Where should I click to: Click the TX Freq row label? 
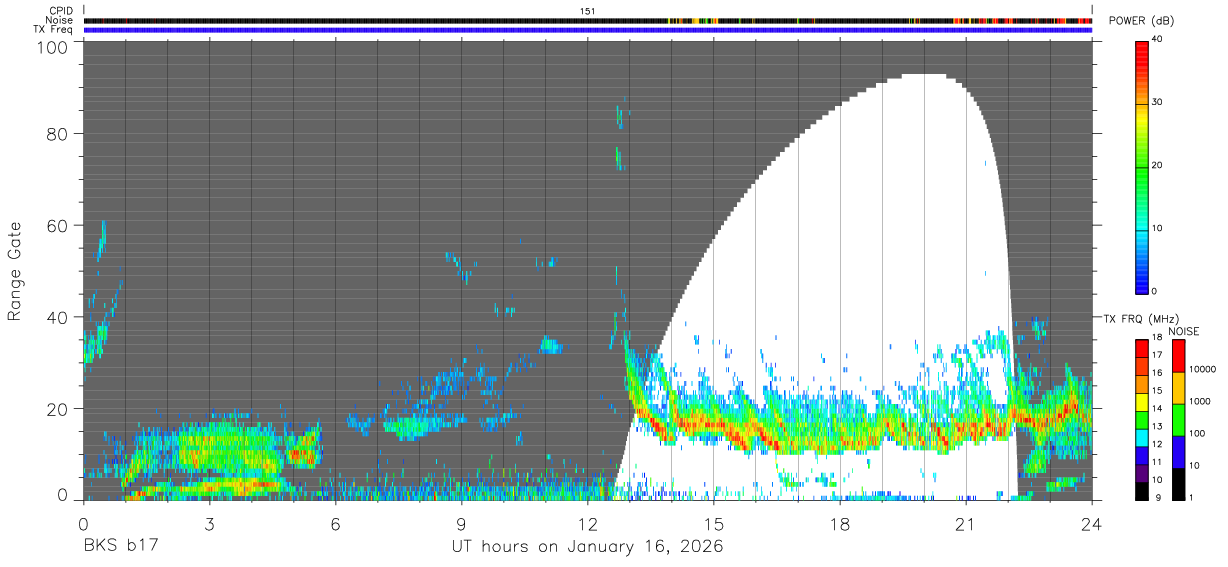54,29
